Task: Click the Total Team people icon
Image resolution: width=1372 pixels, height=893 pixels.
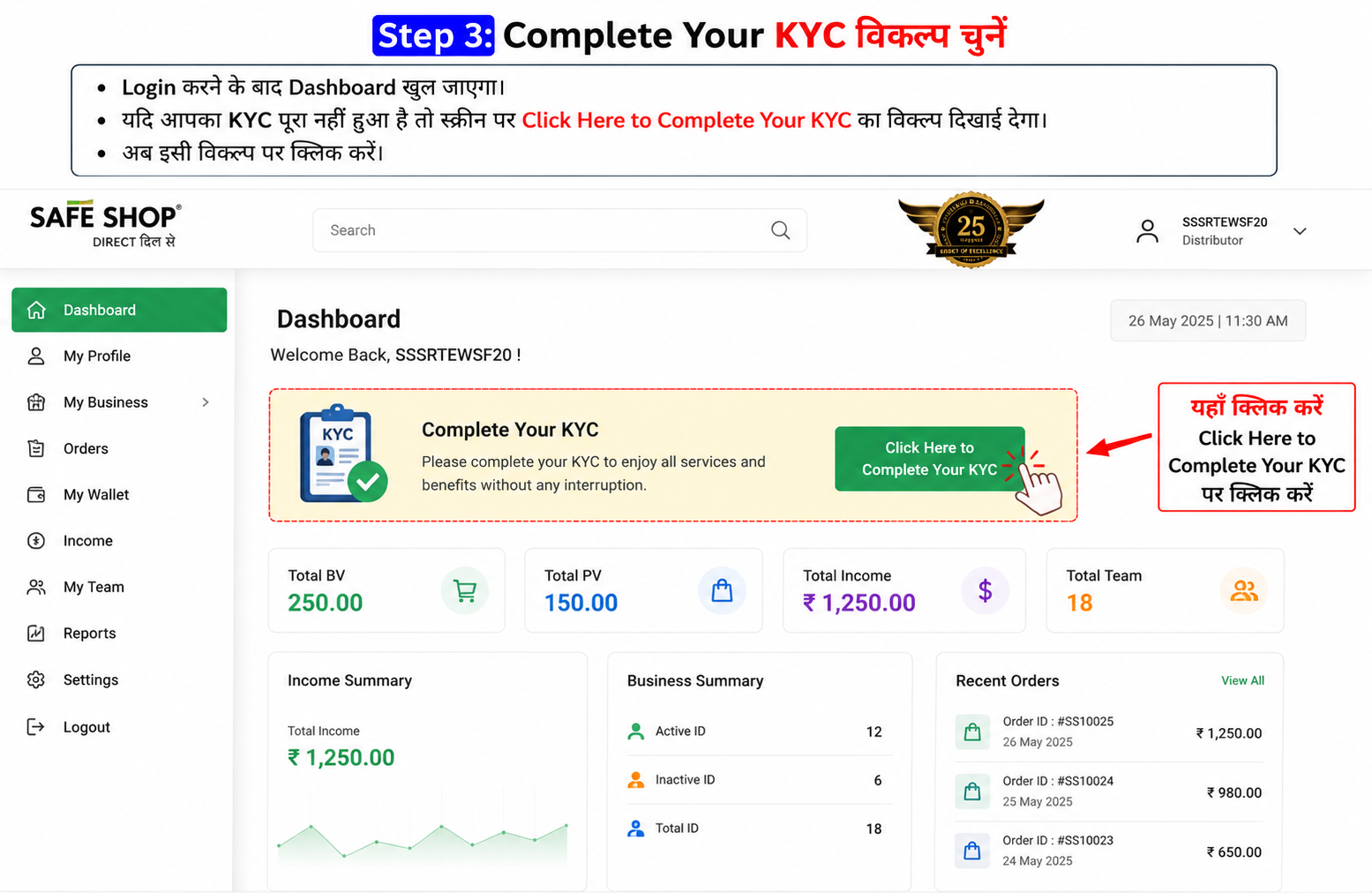Action: point(1244,590)
